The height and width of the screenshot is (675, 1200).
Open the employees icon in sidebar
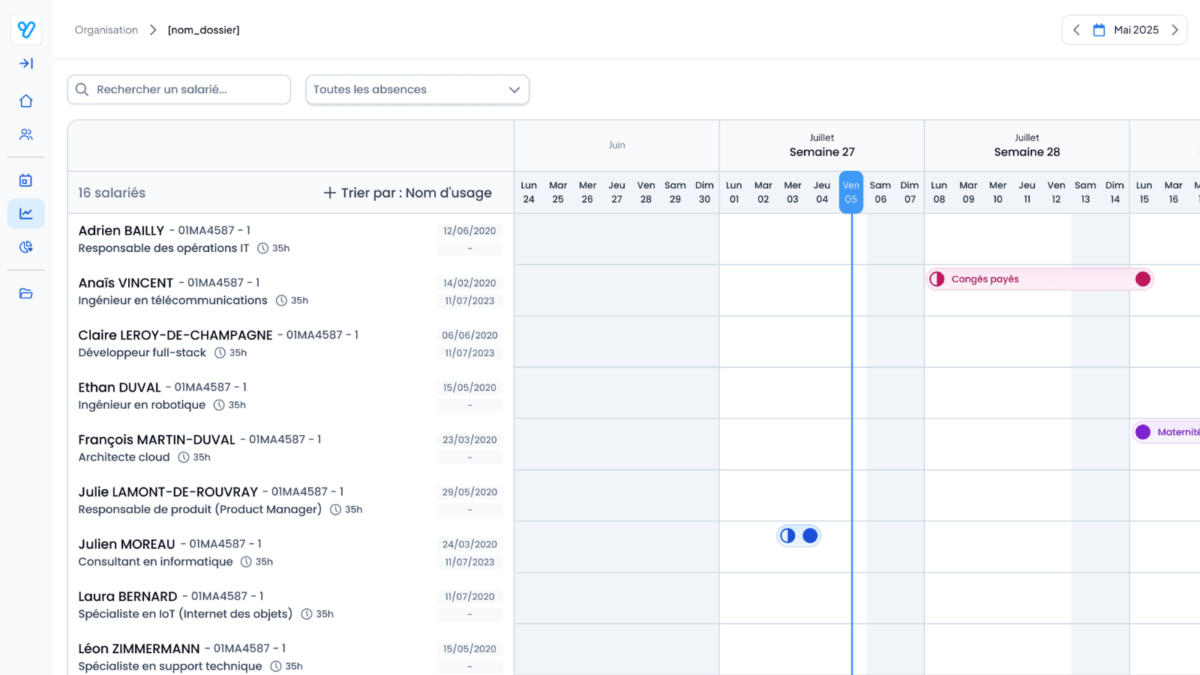26,135
